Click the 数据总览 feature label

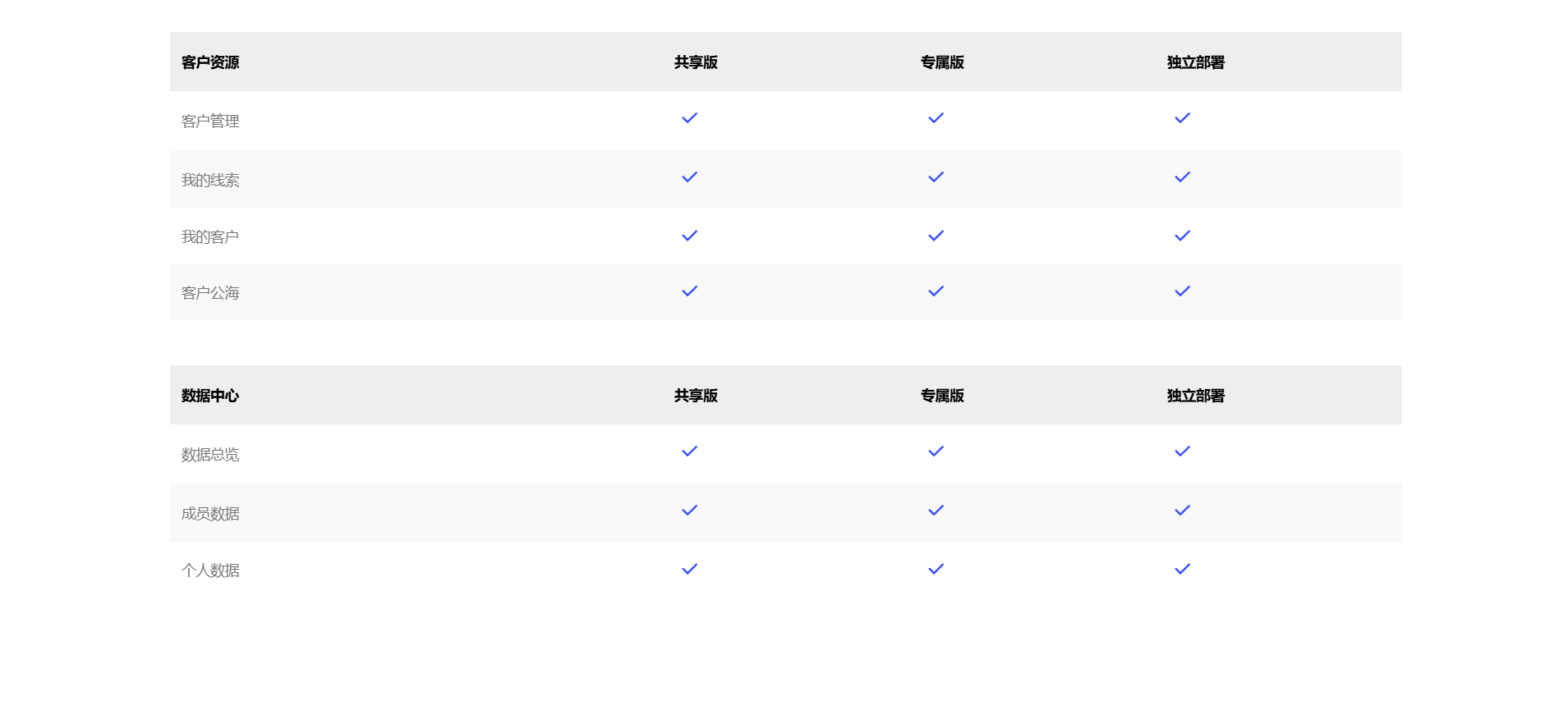pyautogui.click(x=210, y=455)
